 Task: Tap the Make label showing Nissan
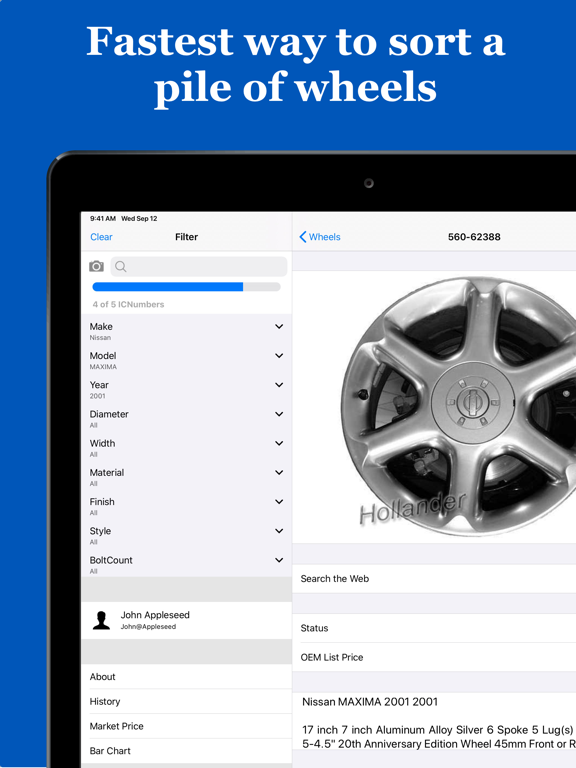click(101, 327)
